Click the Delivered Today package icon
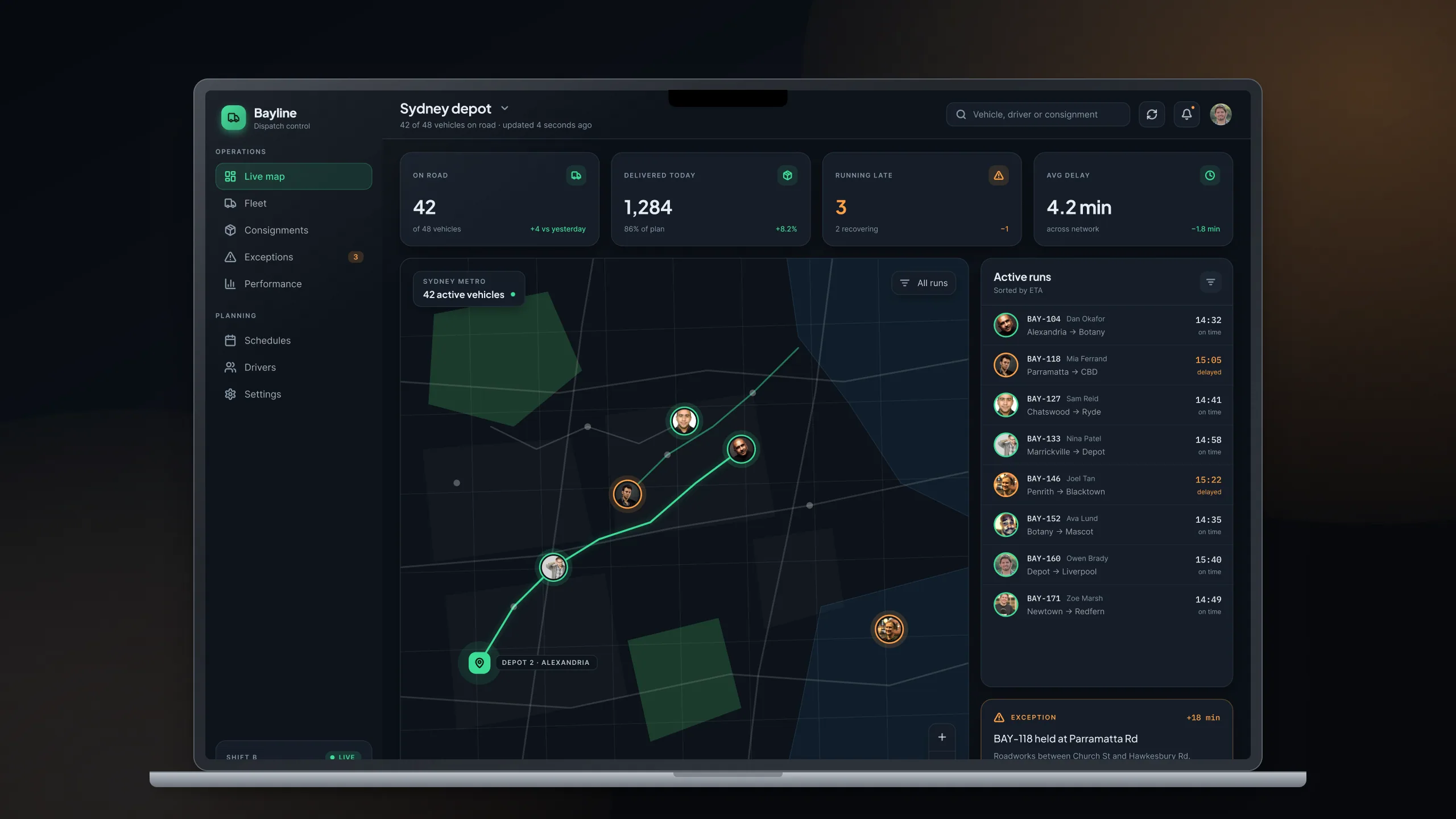This screenshot has width=1456, height=819. click(x=787, y=175)
